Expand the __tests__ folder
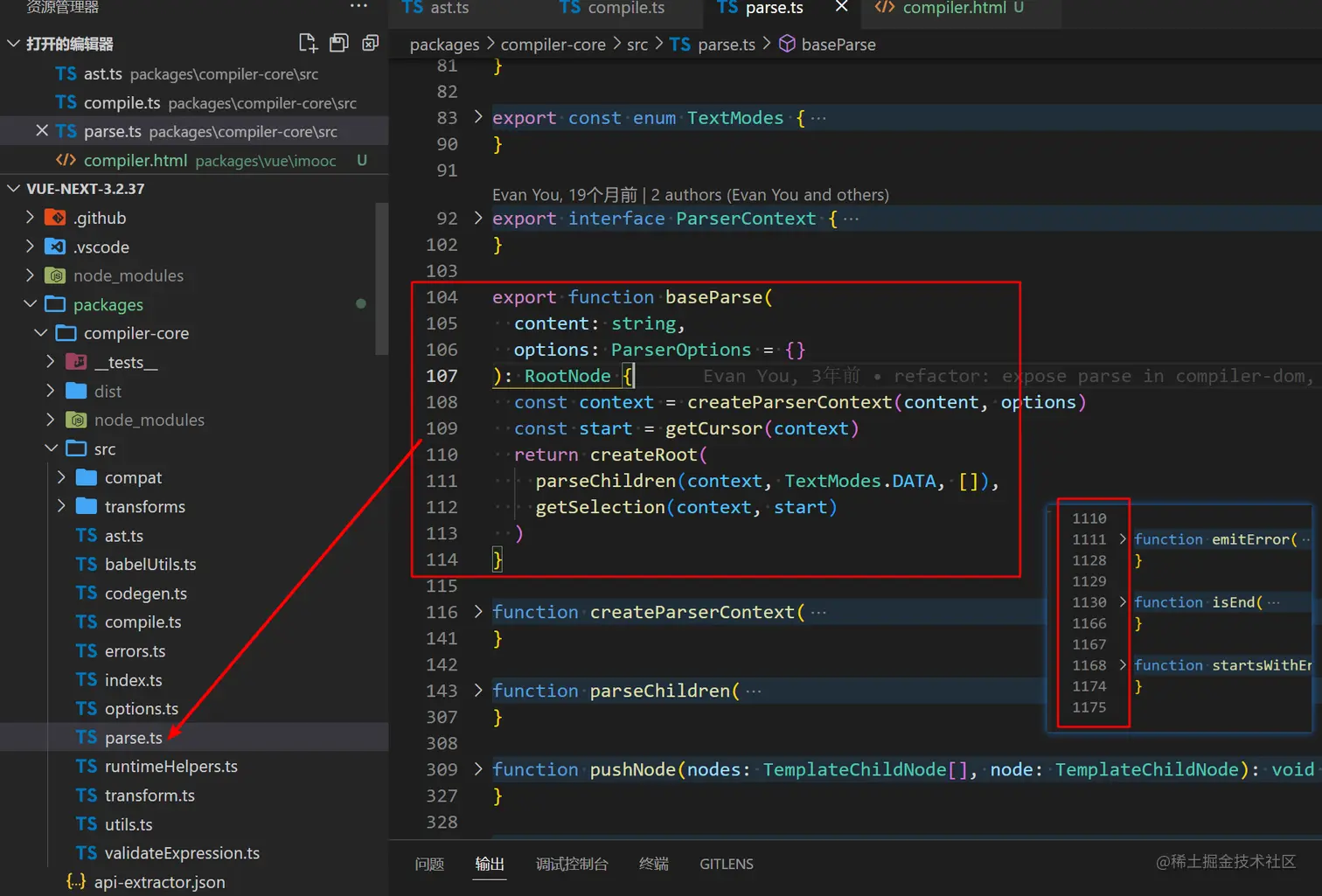 [51, 362]
